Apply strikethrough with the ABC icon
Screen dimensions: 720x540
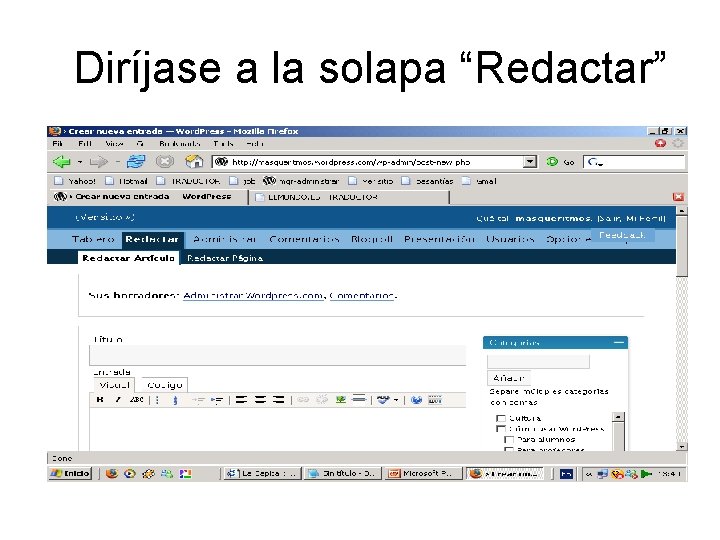pos(136,400)
